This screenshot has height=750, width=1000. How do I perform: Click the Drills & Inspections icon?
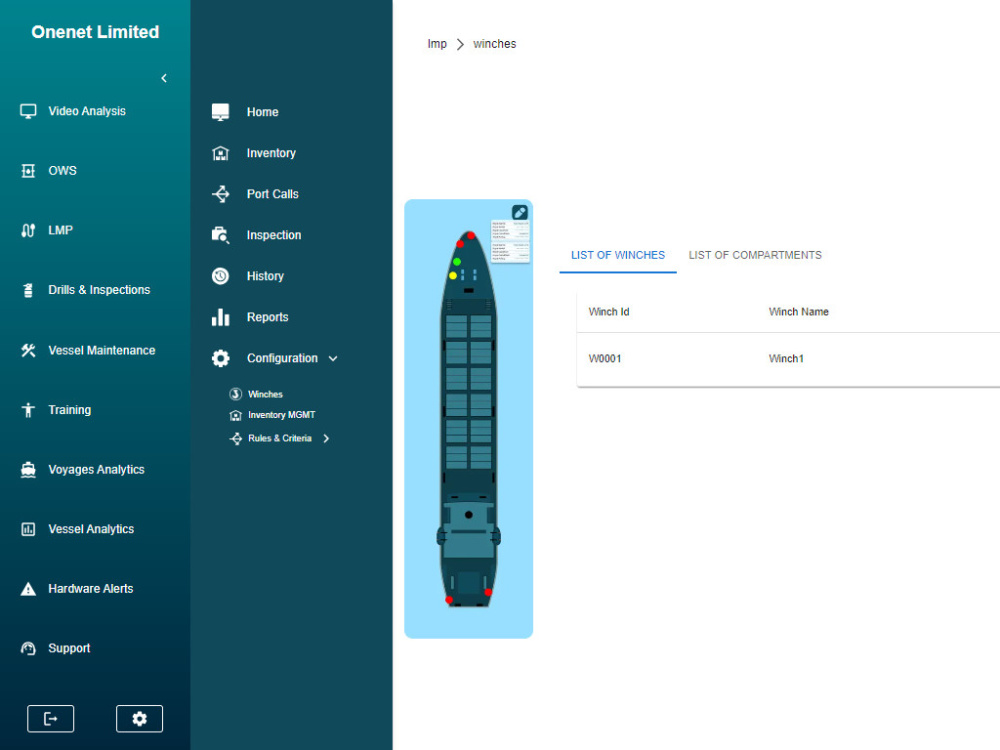[x=28, y=290]
